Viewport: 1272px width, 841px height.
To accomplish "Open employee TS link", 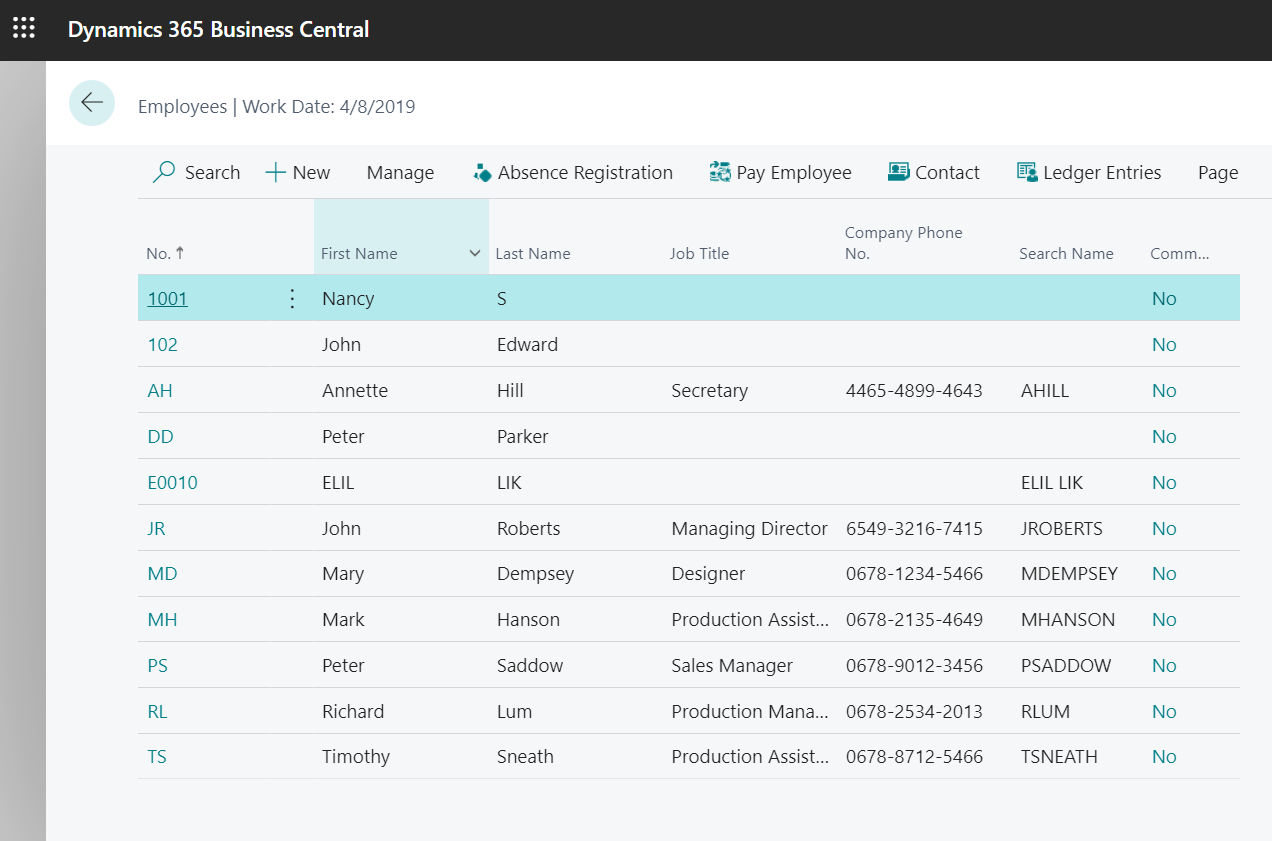I will point(157,757).
